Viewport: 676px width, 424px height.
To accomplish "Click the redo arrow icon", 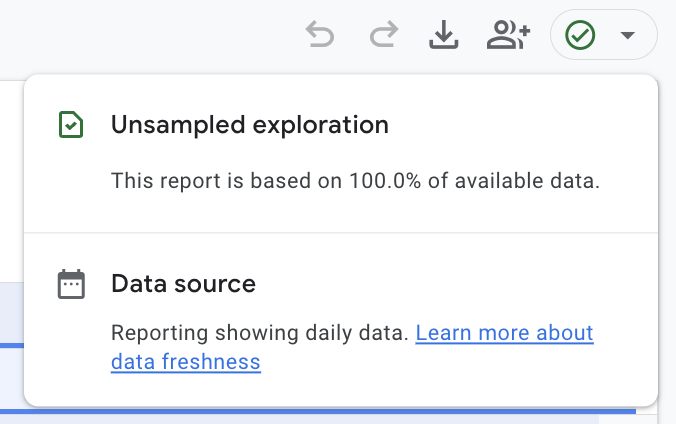I will coord(383,36).
